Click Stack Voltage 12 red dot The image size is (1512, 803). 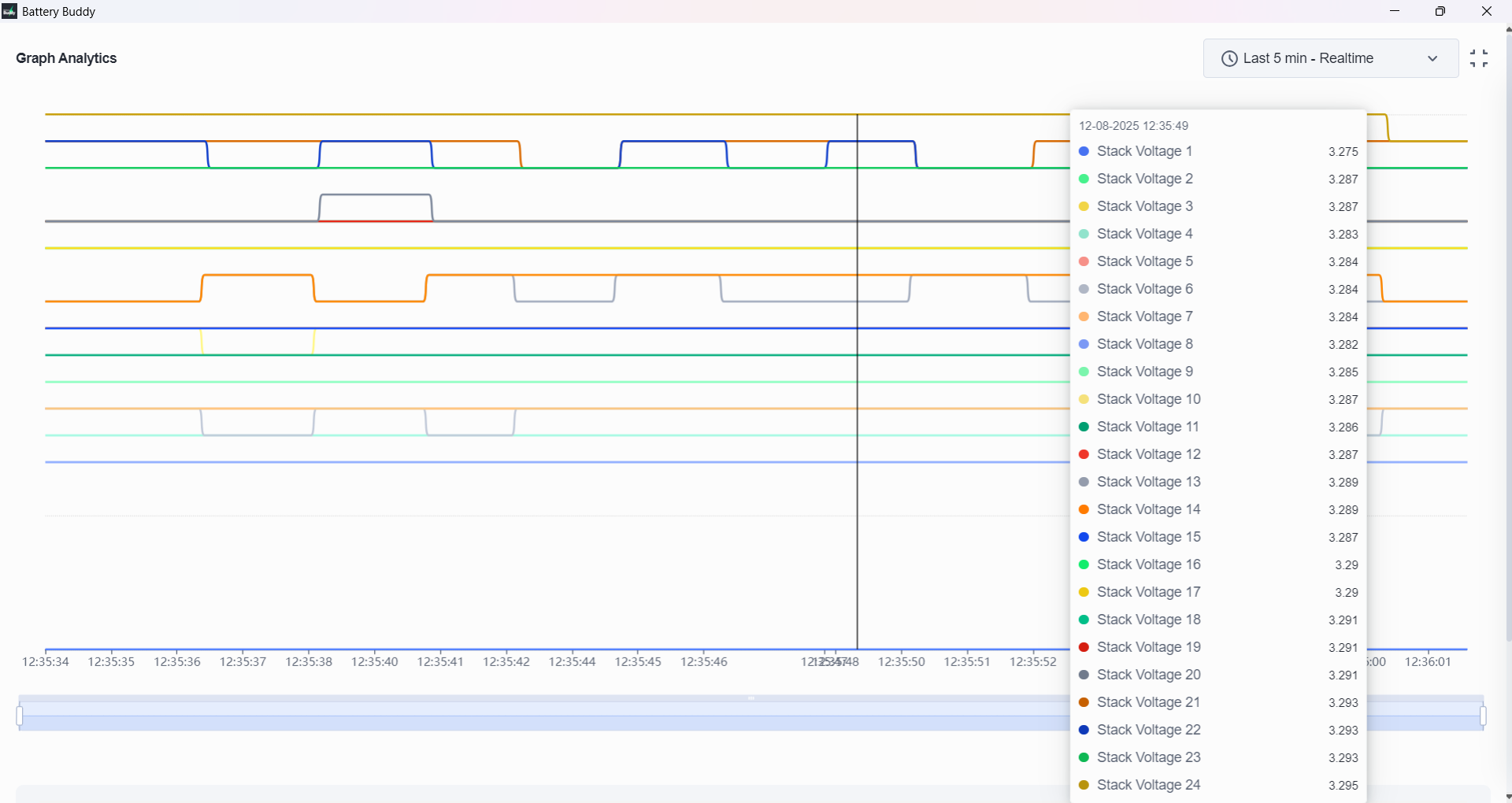tap(1084, 454)
